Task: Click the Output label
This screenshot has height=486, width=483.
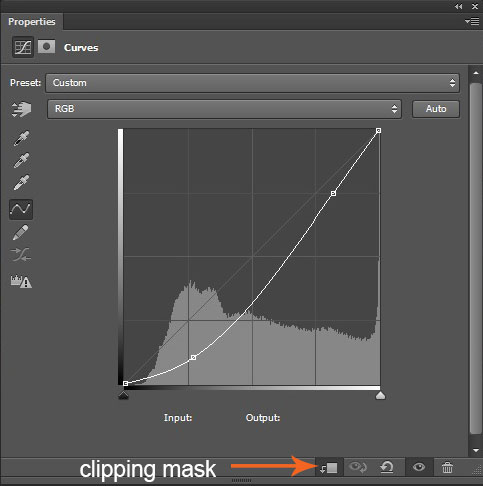Action: coord(263,418)
